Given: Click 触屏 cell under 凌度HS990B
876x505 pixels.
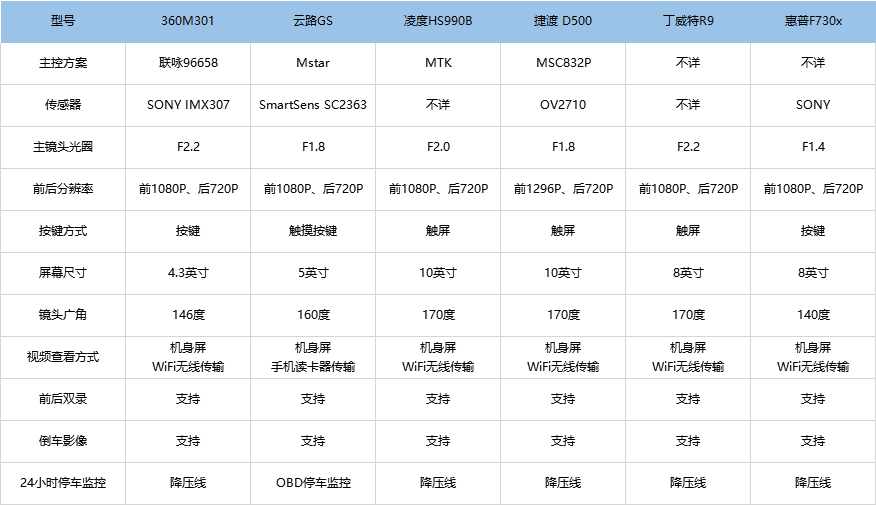Looking at the screenshot, I should click(x=438, y=231).
